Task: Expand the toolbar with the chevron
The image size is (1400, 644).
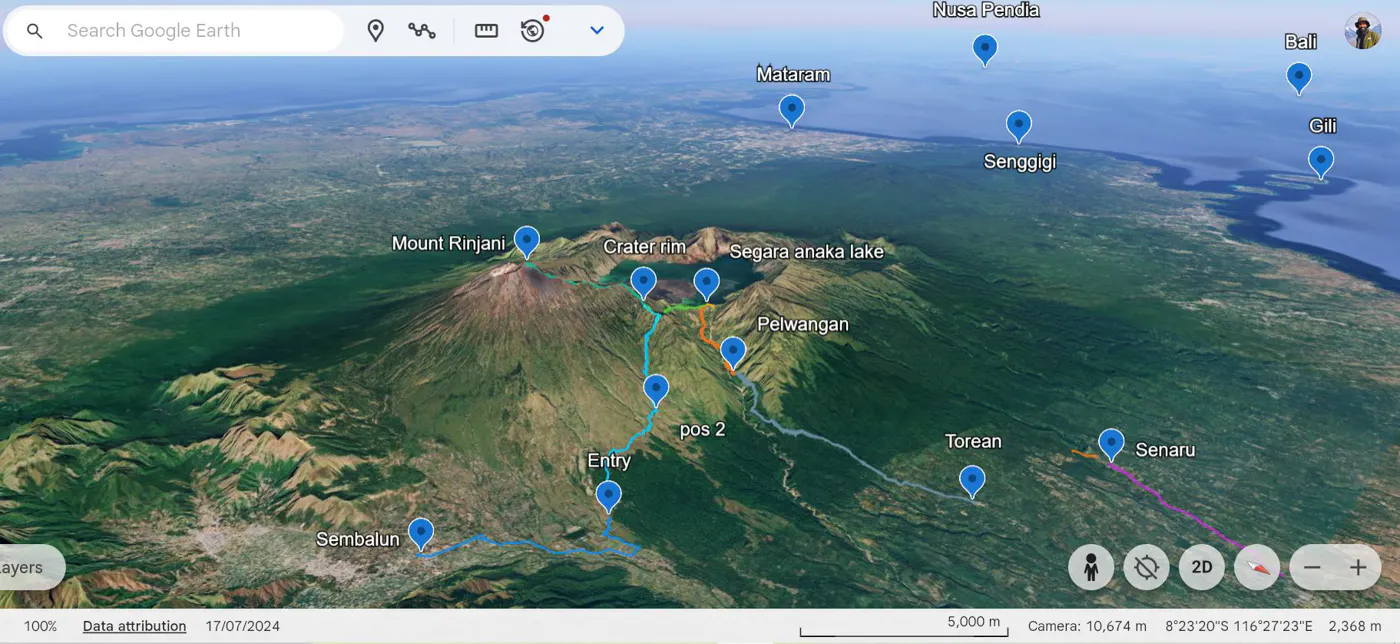Action: pos(596,30)
